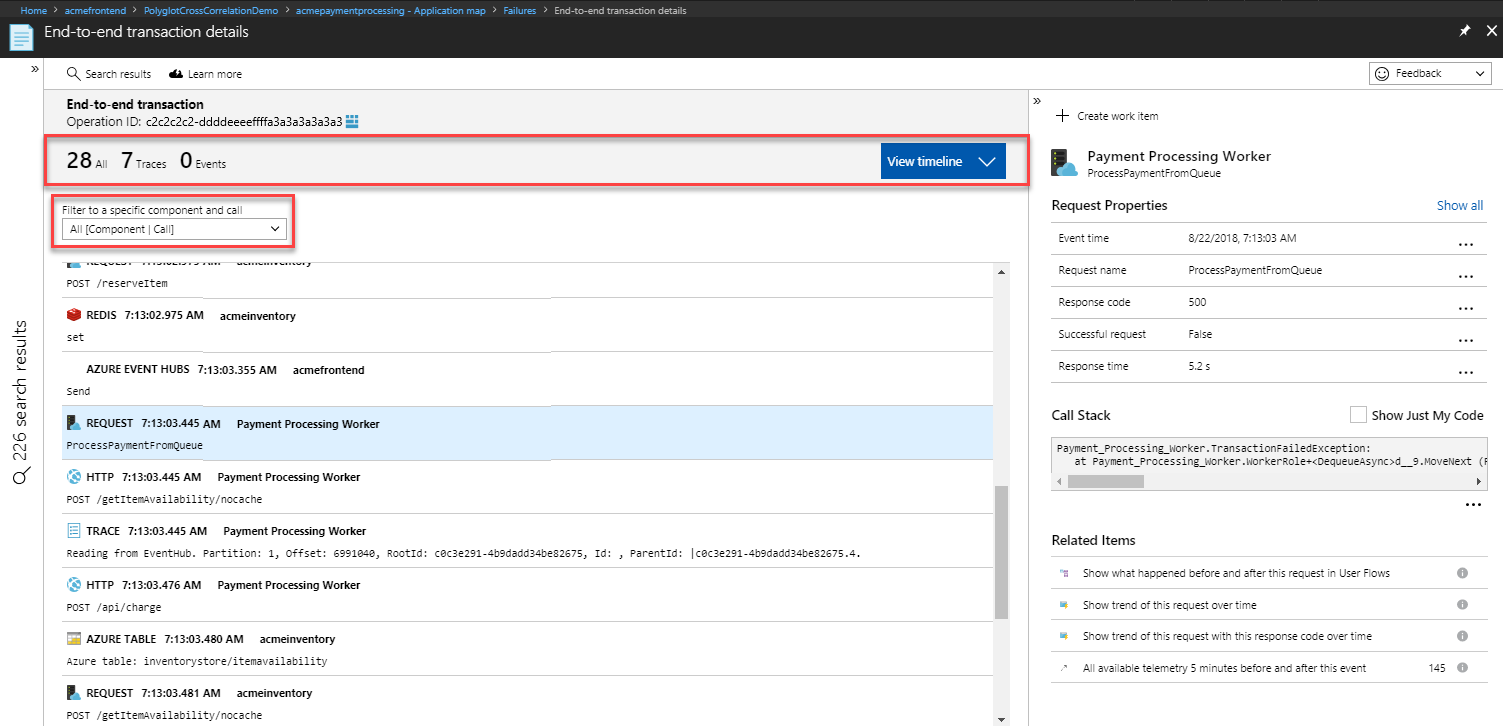Click the magnifier icon beside Search results
The width and height of the screenshot is (1503, 726).
pyautogui.click(x=73, y=74)
